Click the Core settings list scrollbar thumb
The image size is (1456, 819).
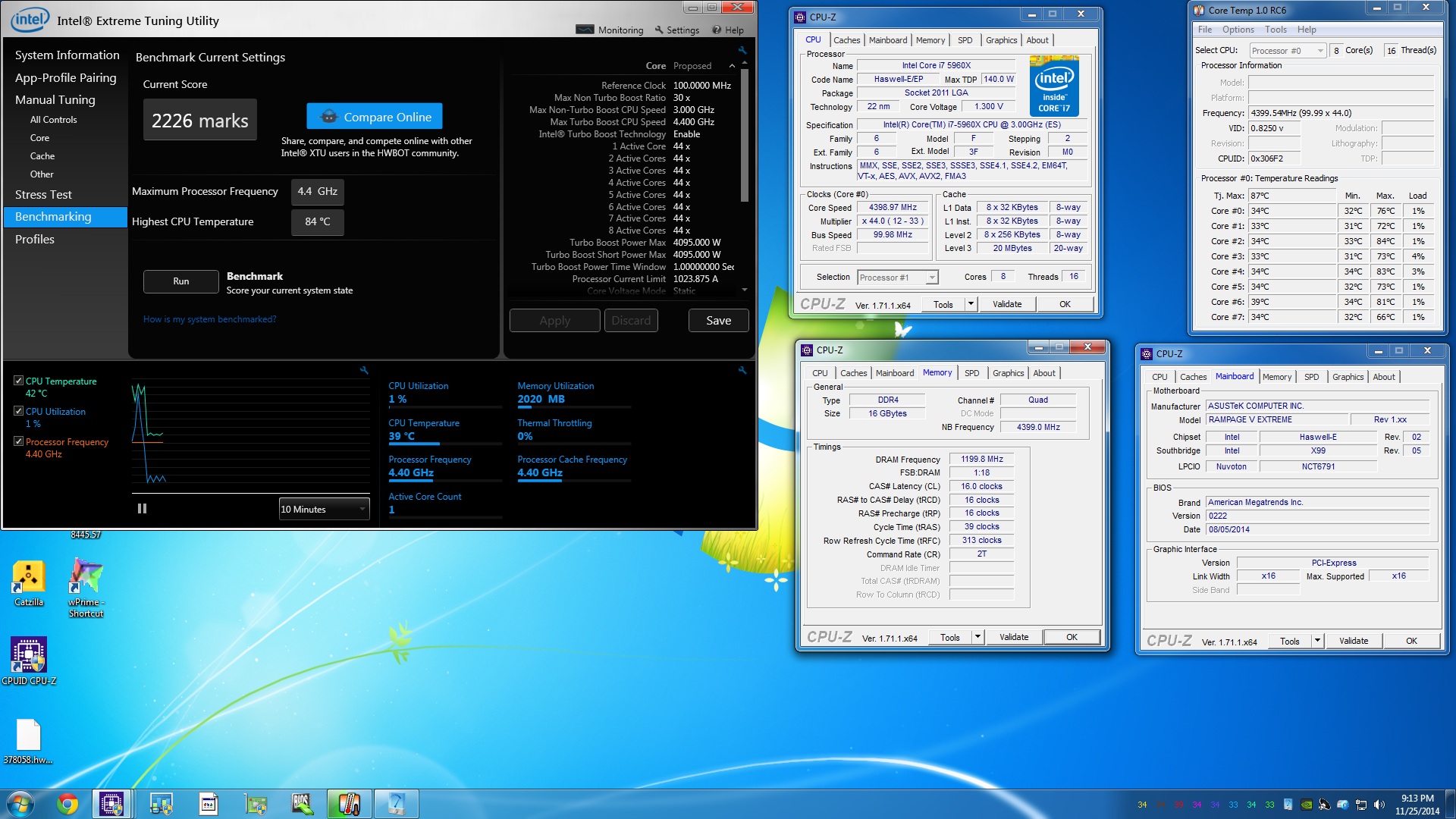745,136
